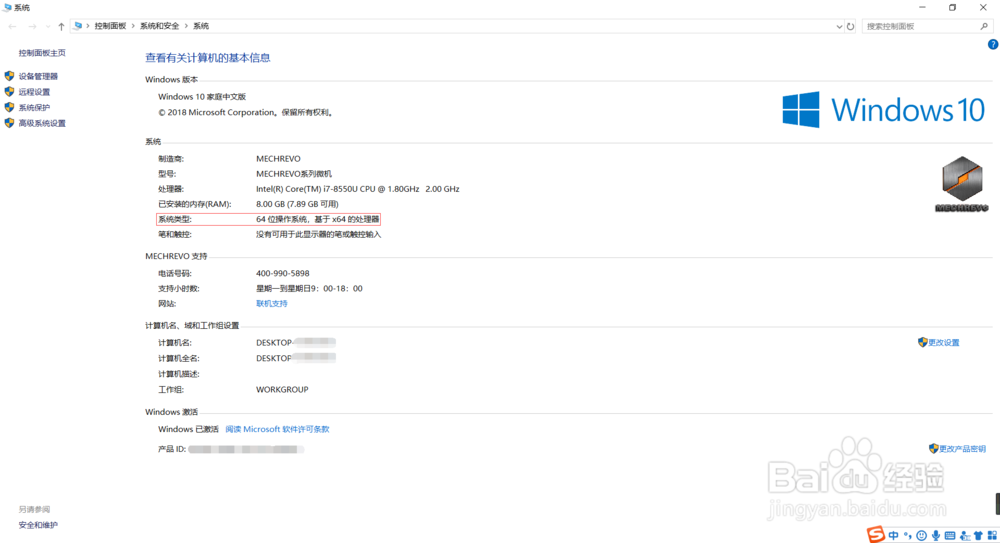Click the shield icon beside 系统保护
This screenshot has width=1000, height=543.
point(9,107)
